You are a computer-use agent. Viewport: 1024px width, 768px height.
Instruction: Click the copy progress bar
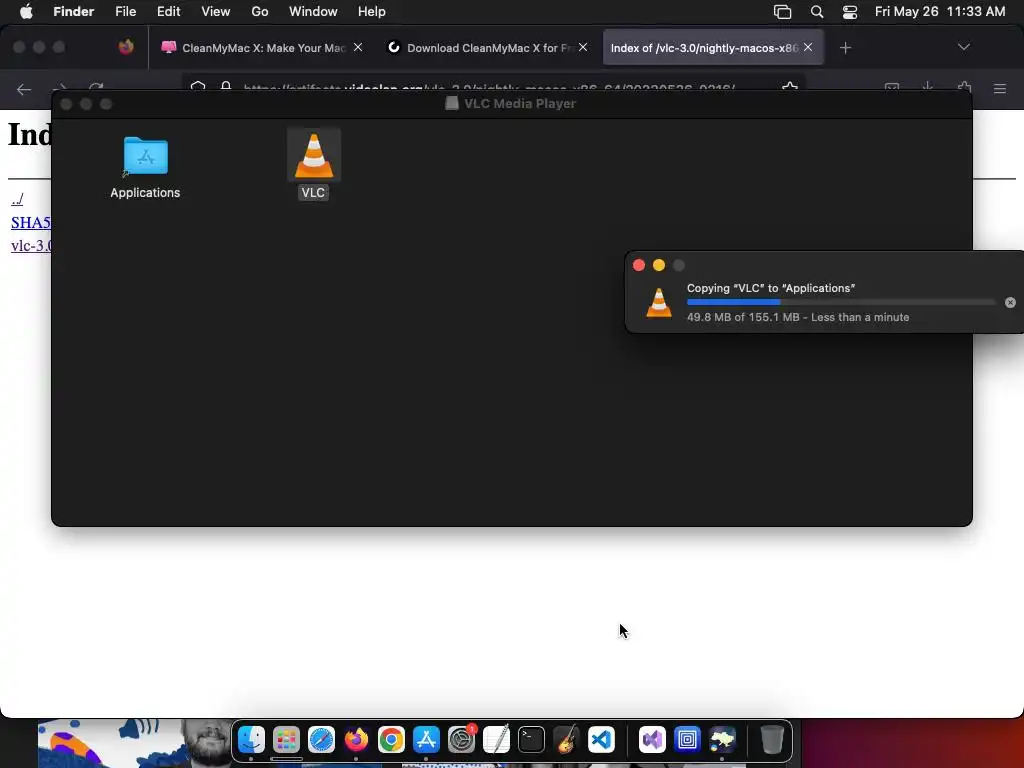click(x=840, y=302)
